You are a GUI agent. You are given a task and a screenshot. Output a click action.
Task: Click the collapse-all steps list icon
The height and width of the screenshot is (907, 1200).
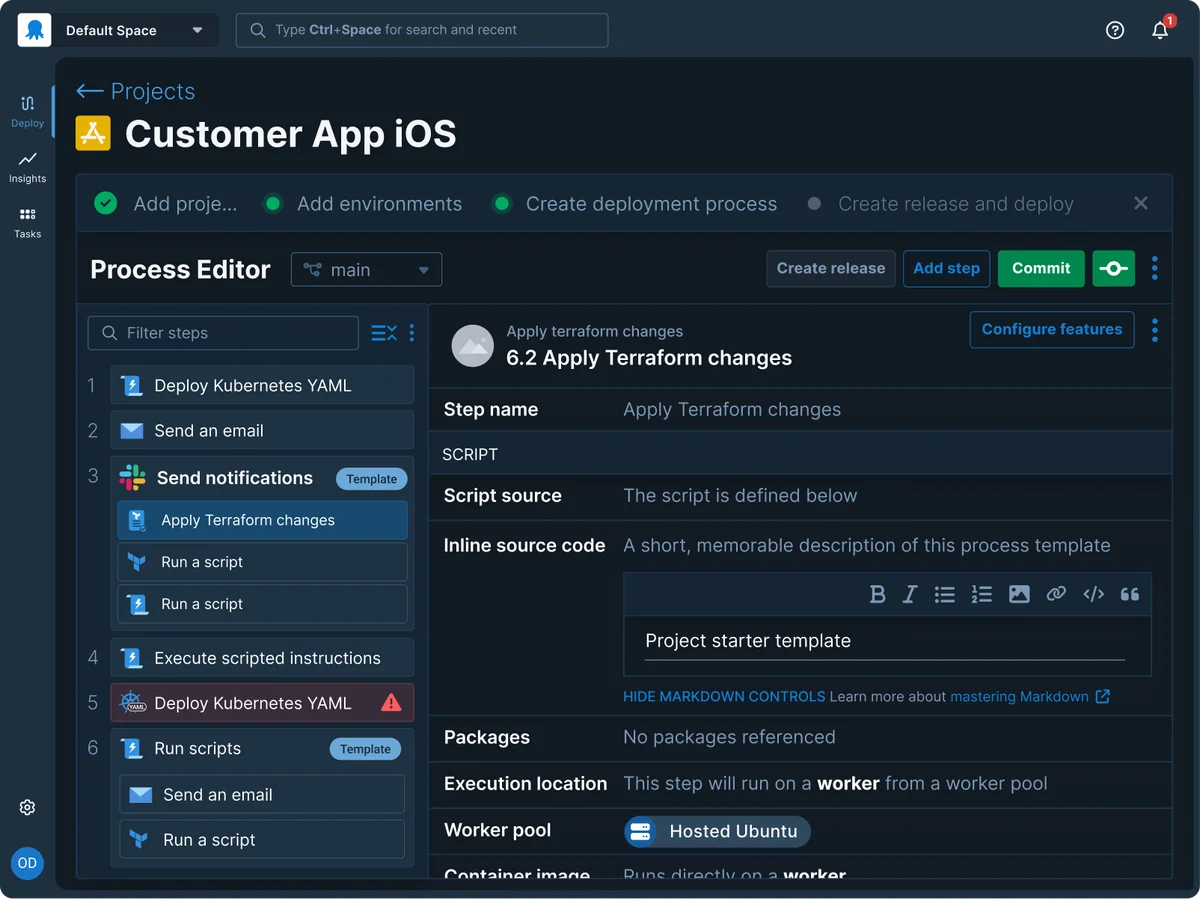click(x=384, y=333)
